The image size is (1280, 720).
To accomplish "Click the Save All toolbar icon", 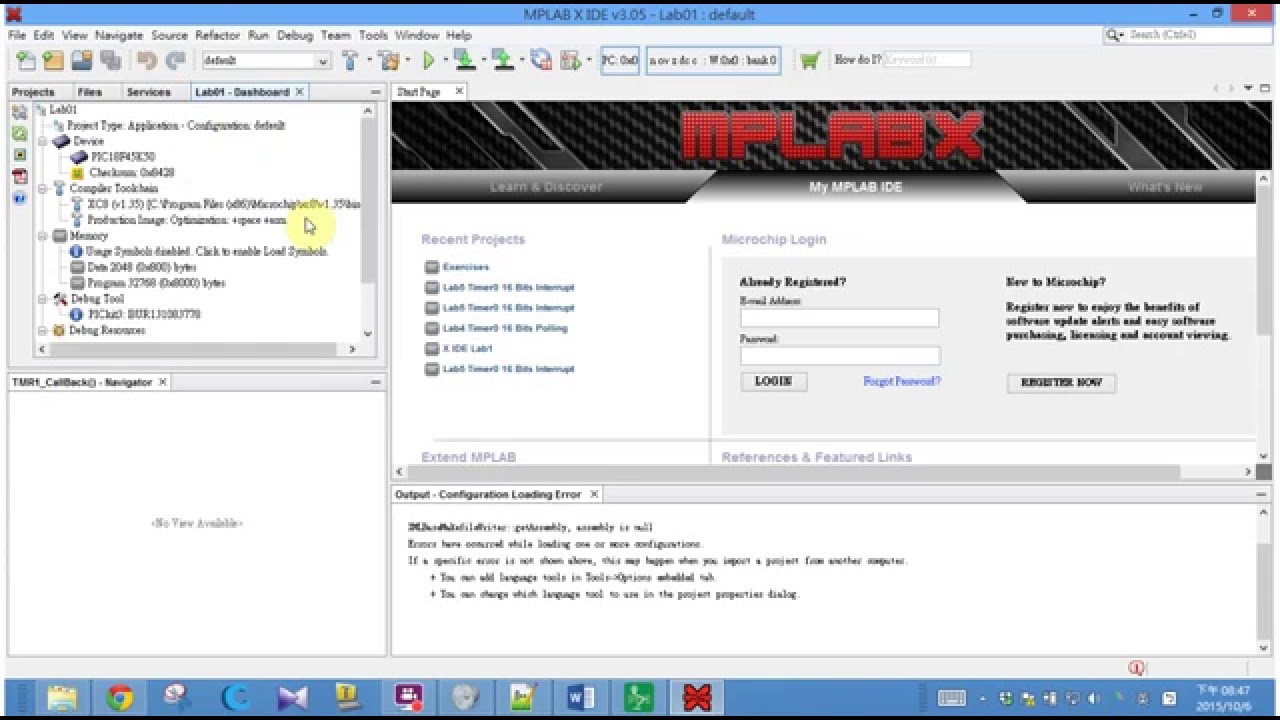I will click(x=109, y=60).
